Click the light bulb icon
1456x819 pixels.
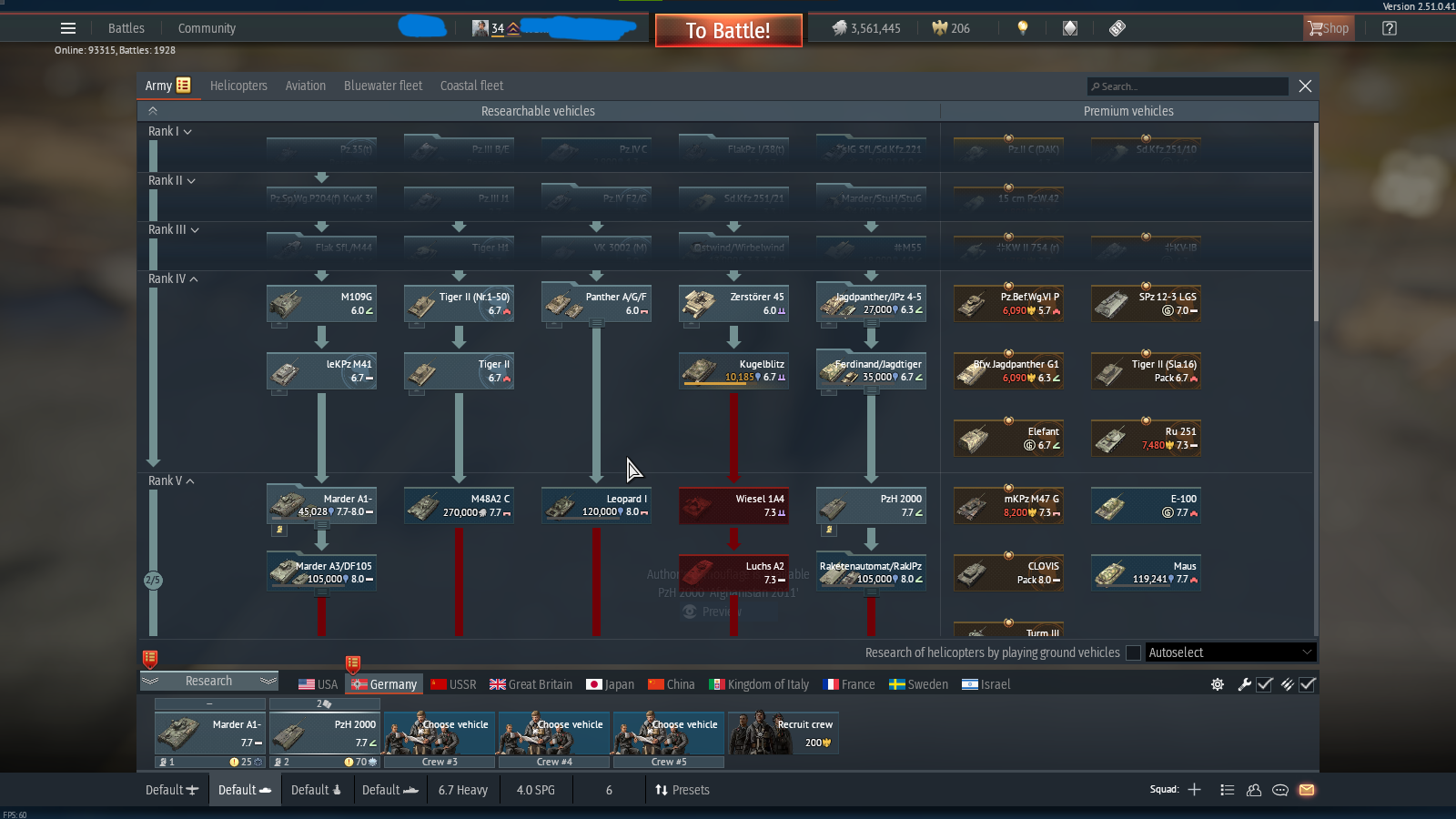coord(1023,28)
